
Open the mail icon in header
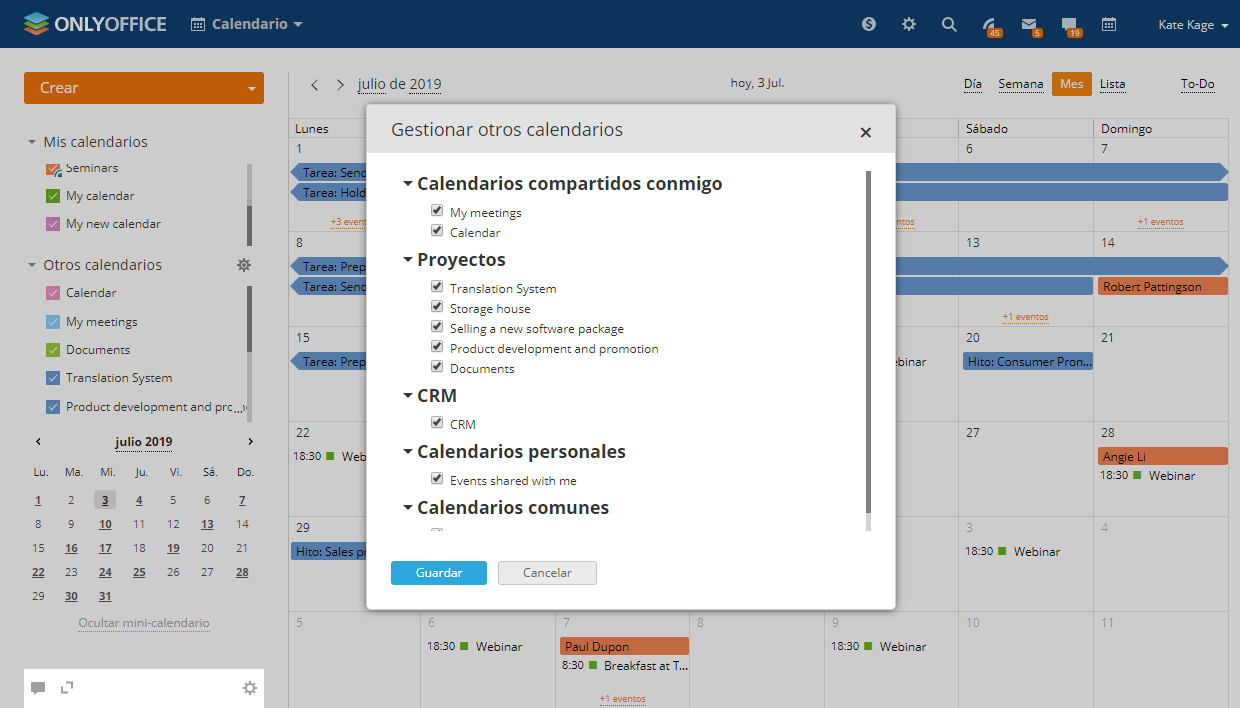[1029, 24]
